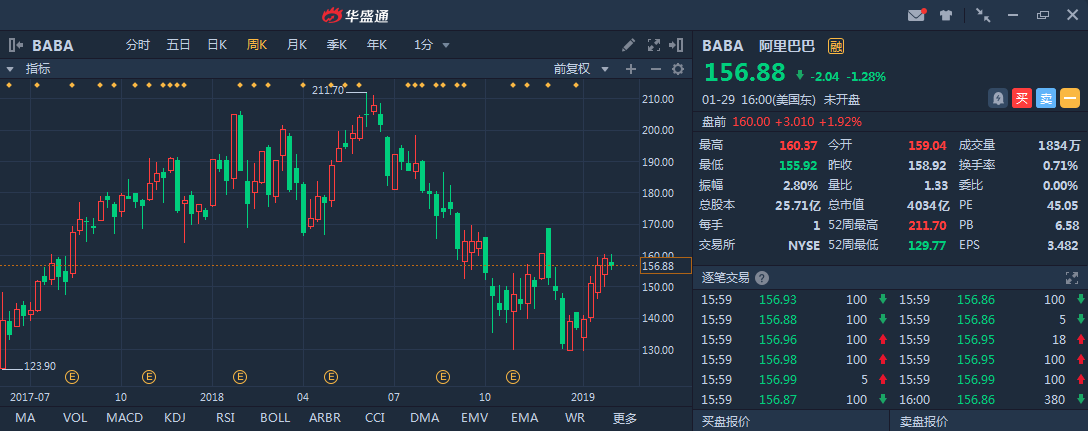Click the trade row priced 156.93

coord(790,300)
